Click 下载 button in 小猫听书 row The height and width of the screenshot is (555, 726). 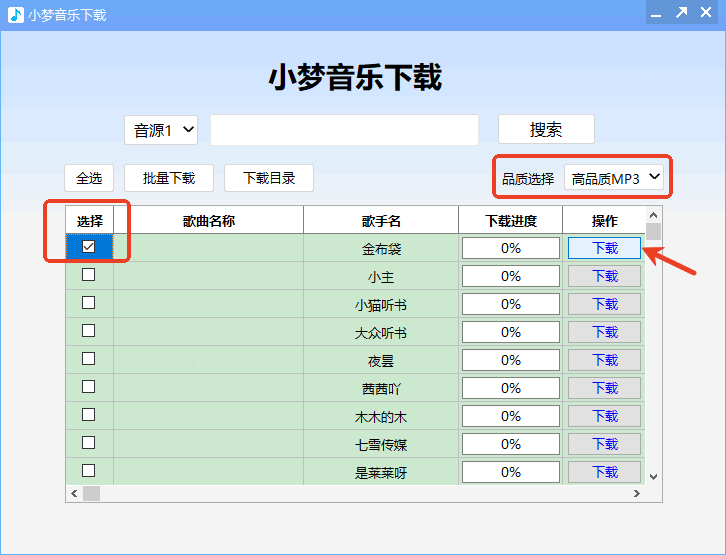[x=605, y=304]
